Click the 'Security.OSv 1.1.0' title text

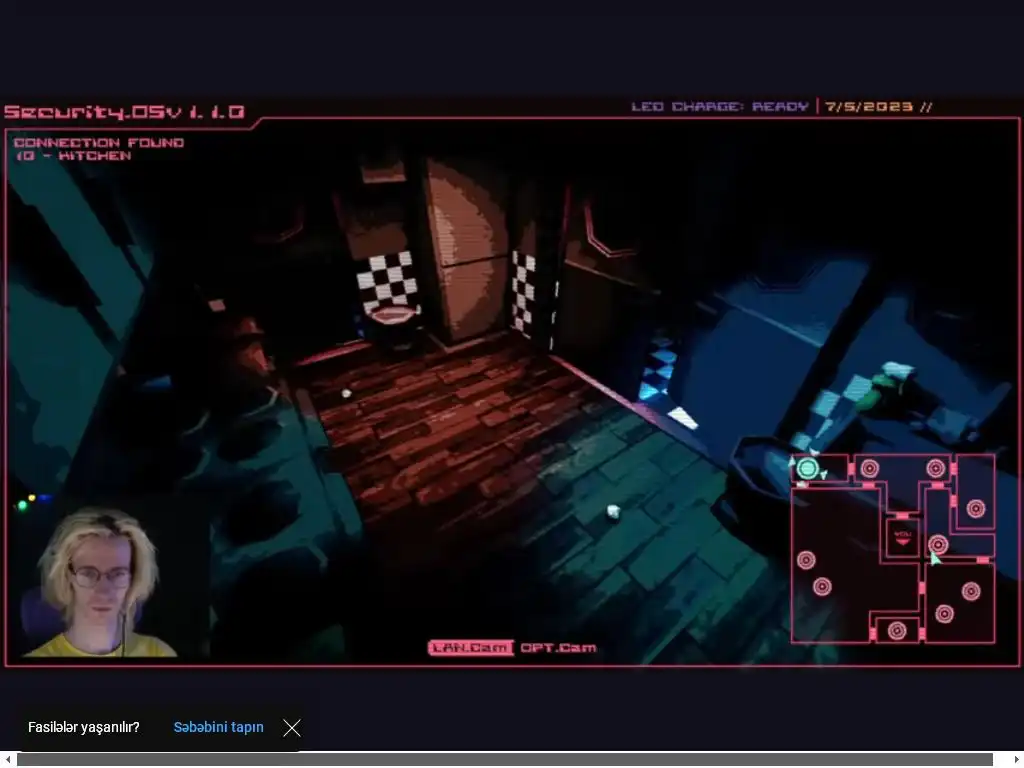coord(124,112)
